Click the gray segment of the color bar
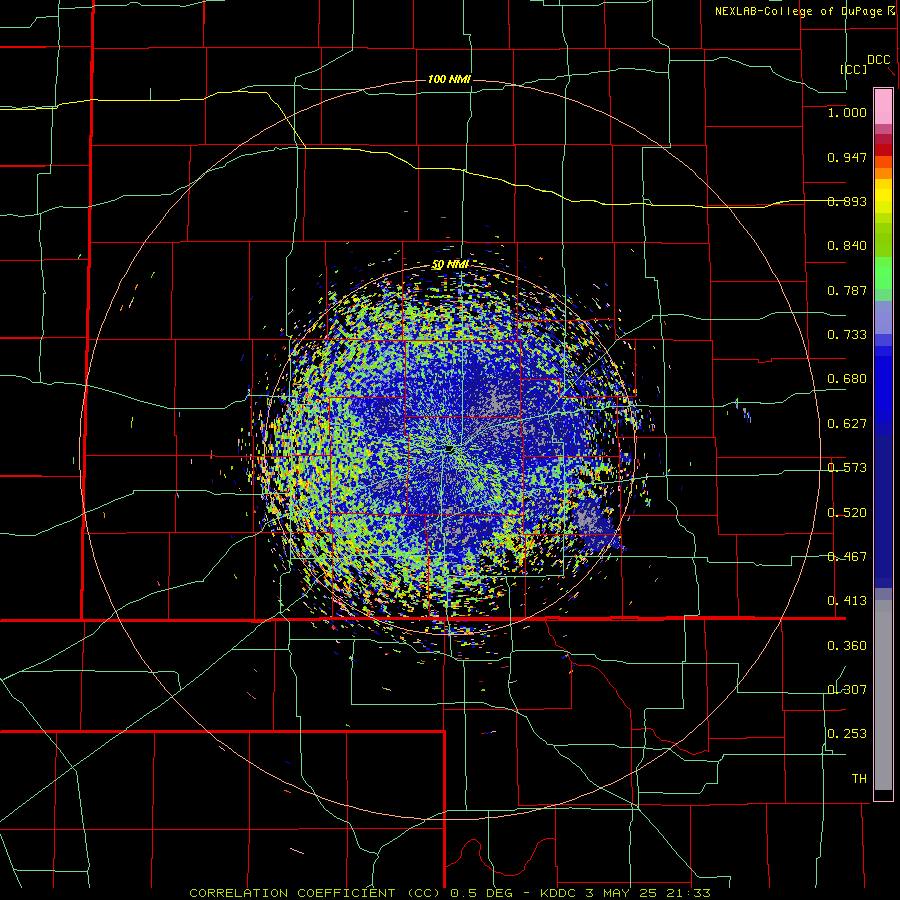The image size is (900, 900). pyautogui.click(x=883, y=695)
